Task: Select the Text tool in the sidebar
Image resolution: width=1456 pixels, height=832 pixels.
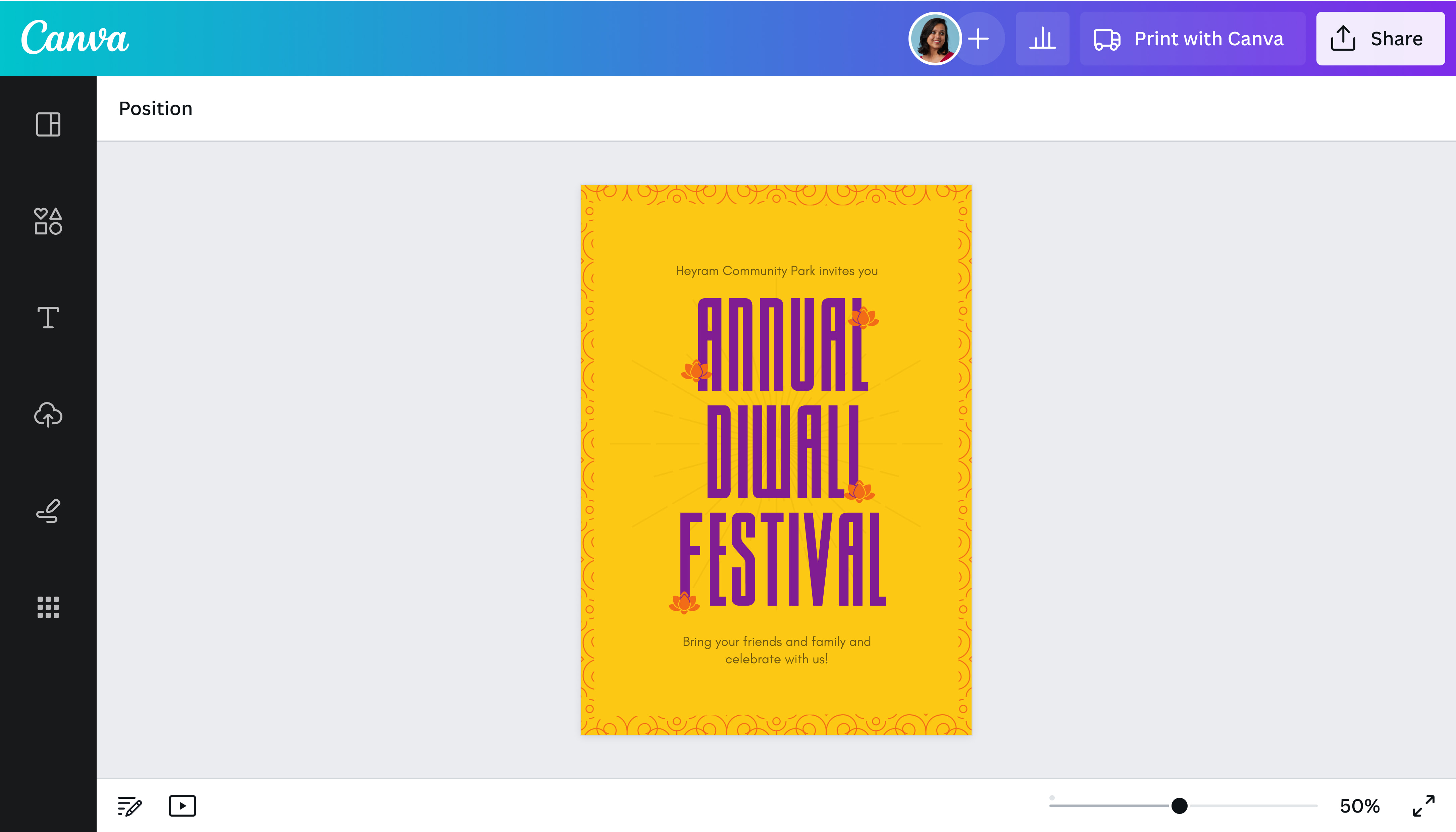Action: click(x=48, y=318)
